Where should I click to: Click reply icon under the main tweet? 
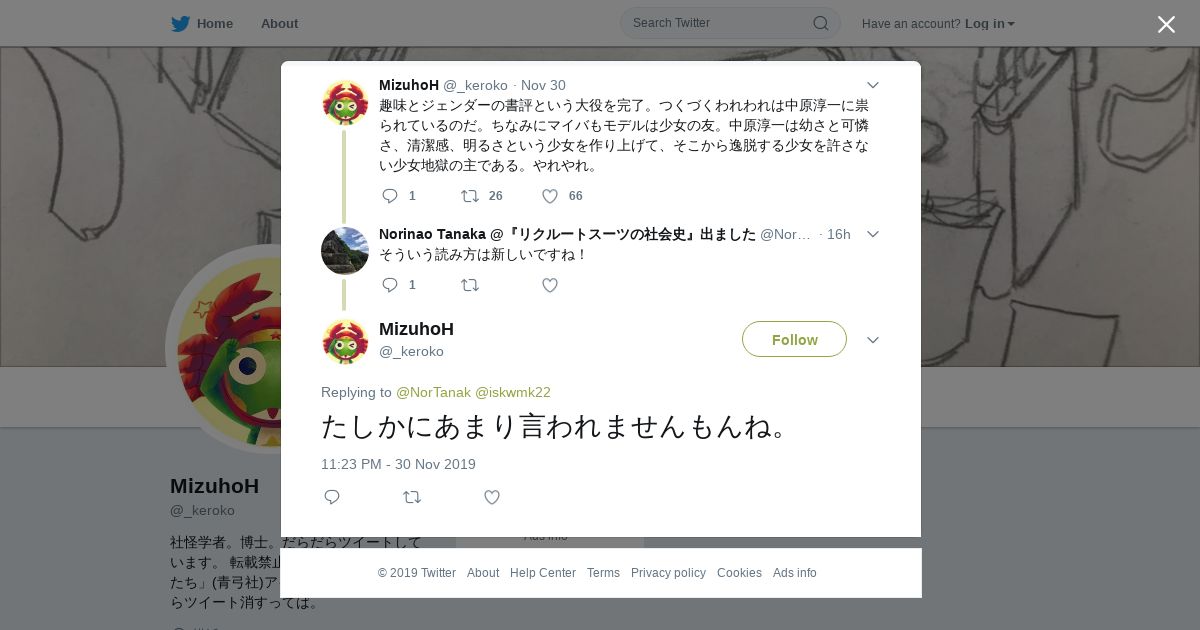(332, 497)
